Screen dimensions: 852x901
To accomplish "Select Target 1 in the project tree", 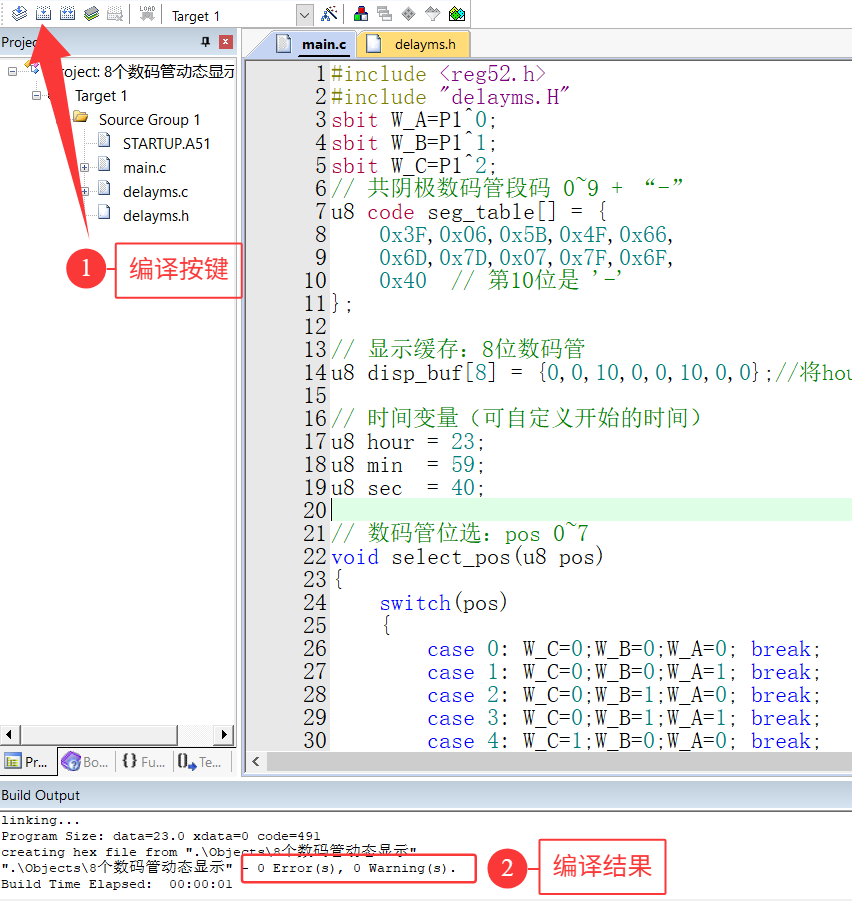I will (101, 96).
